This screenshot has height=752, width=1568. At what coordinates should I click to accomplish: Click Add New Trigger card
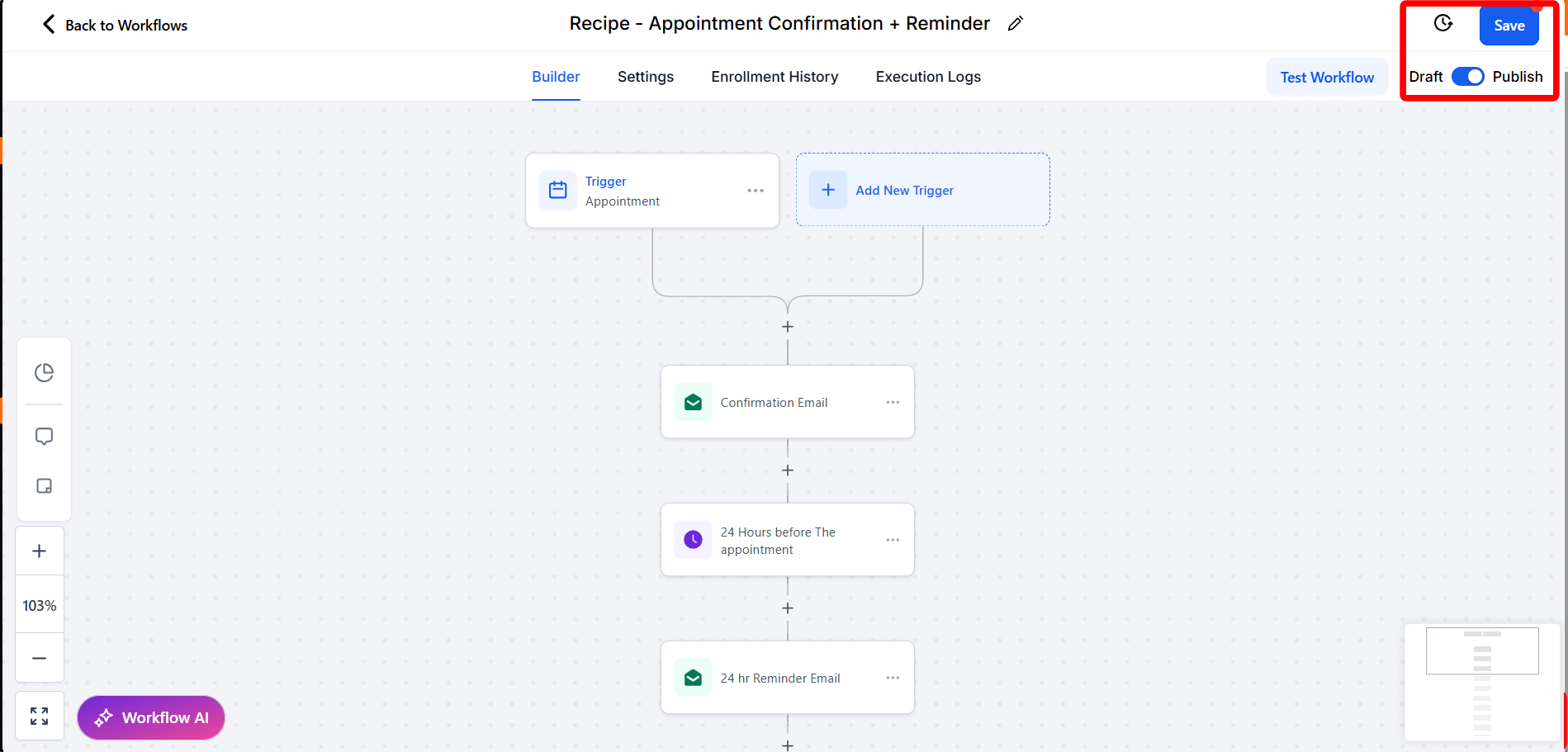[922, 190]
